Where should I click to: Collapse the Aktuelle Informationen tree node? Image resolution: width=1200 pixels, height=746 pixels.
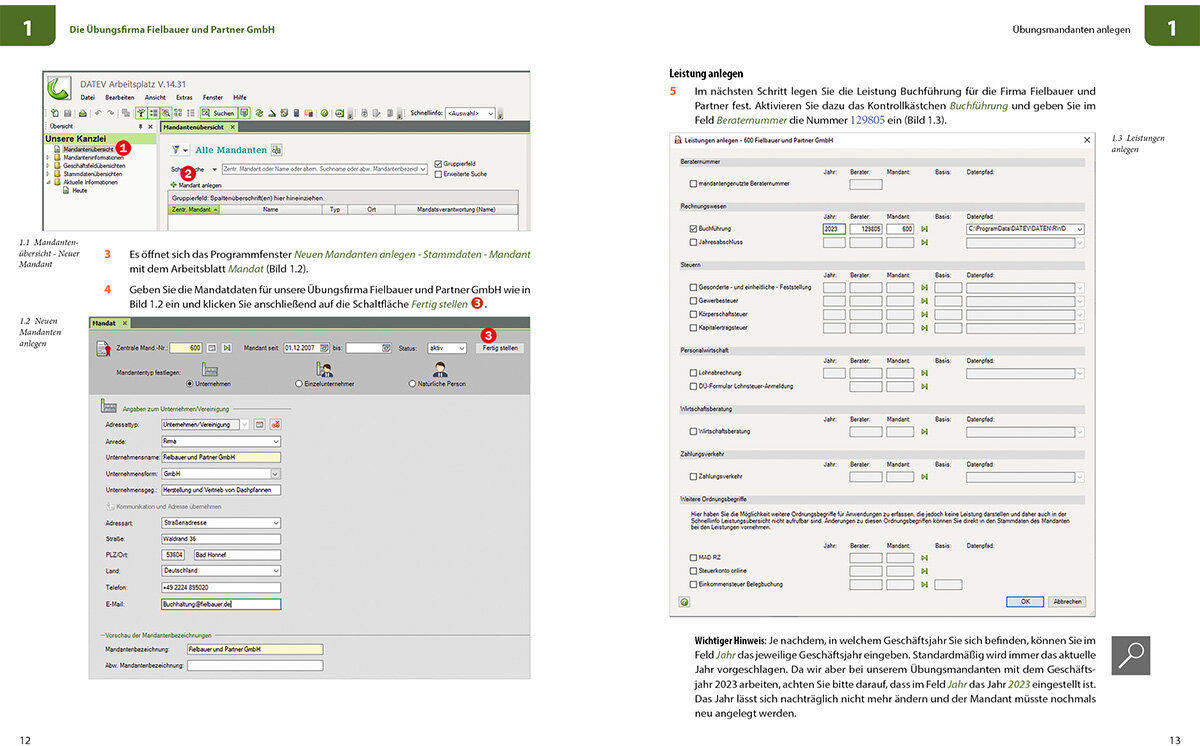(x=47, y=182)
